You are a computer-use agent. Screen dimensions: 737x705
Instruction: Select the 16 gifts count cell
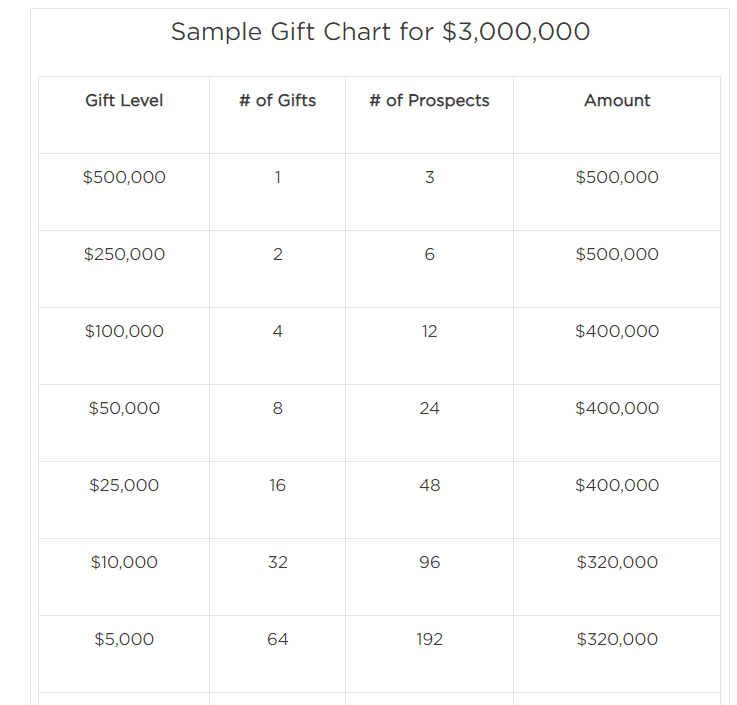277,486
